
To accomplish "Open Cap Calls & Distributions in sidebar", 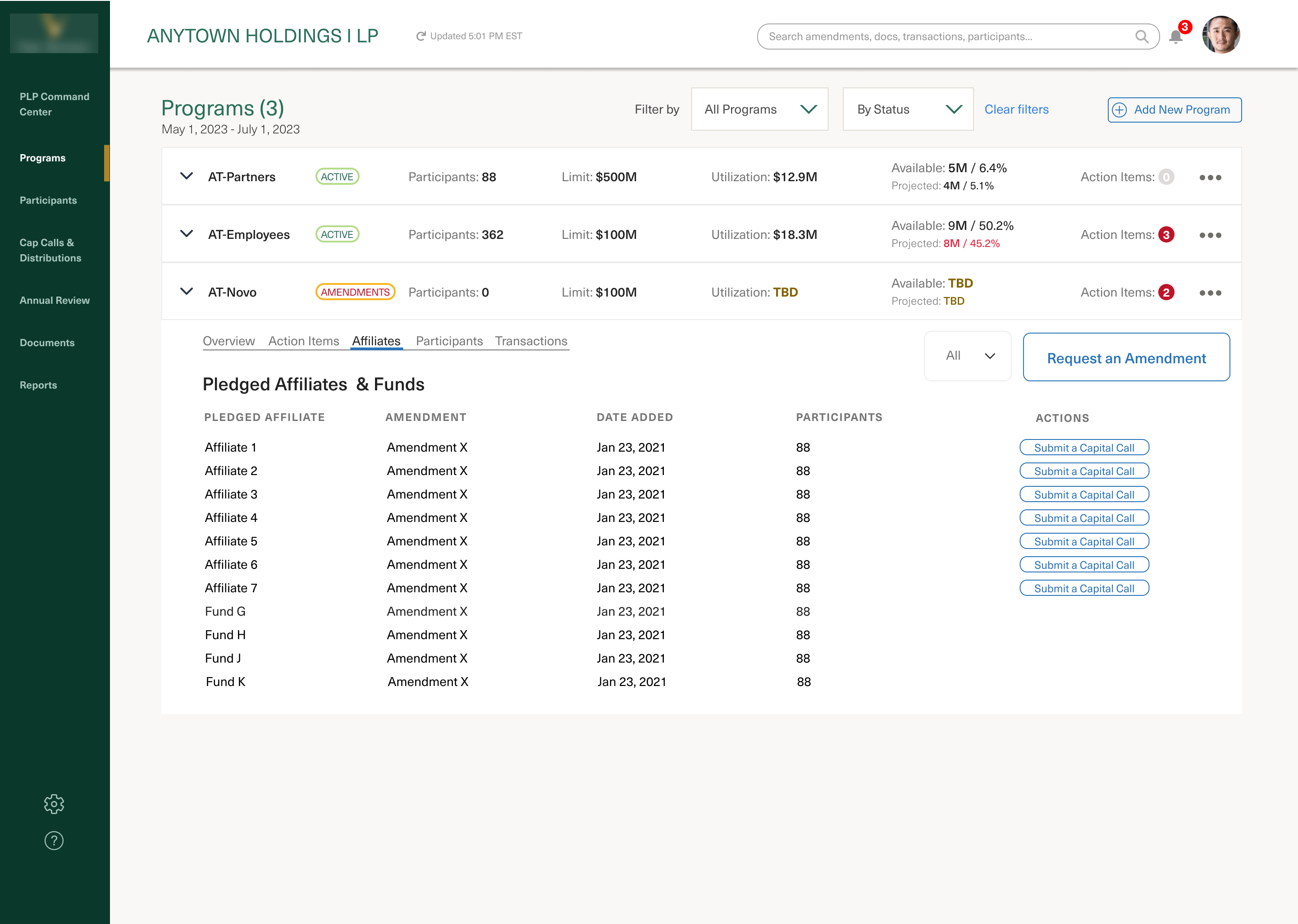I will 50,250.
